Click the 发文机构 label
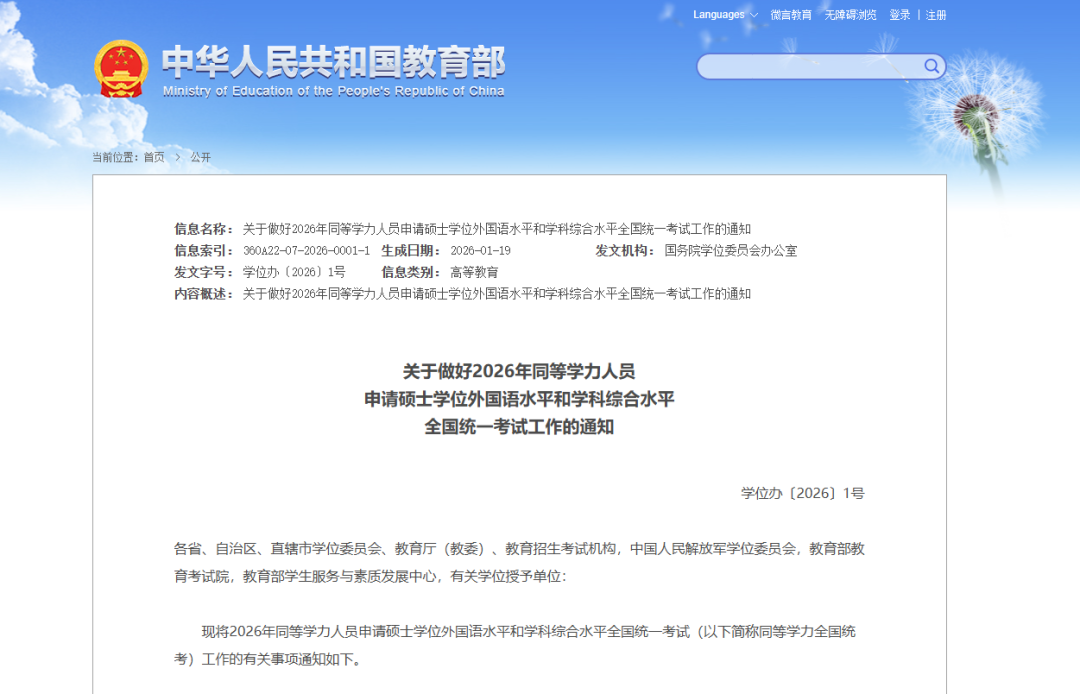Viewport: 1080px width, 694px height. 625,251
